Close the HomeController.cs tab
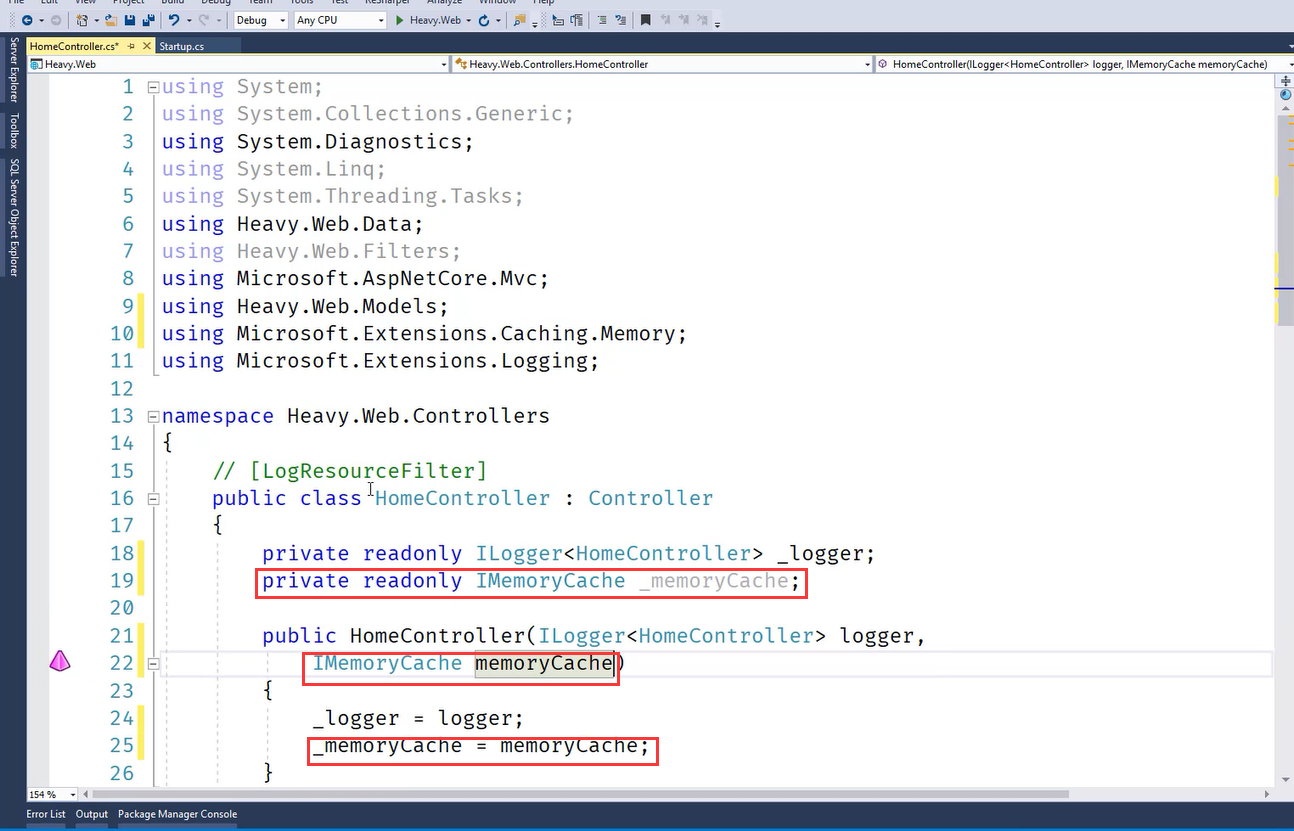Screen dimensions: 1294x831 click(147, 46)
